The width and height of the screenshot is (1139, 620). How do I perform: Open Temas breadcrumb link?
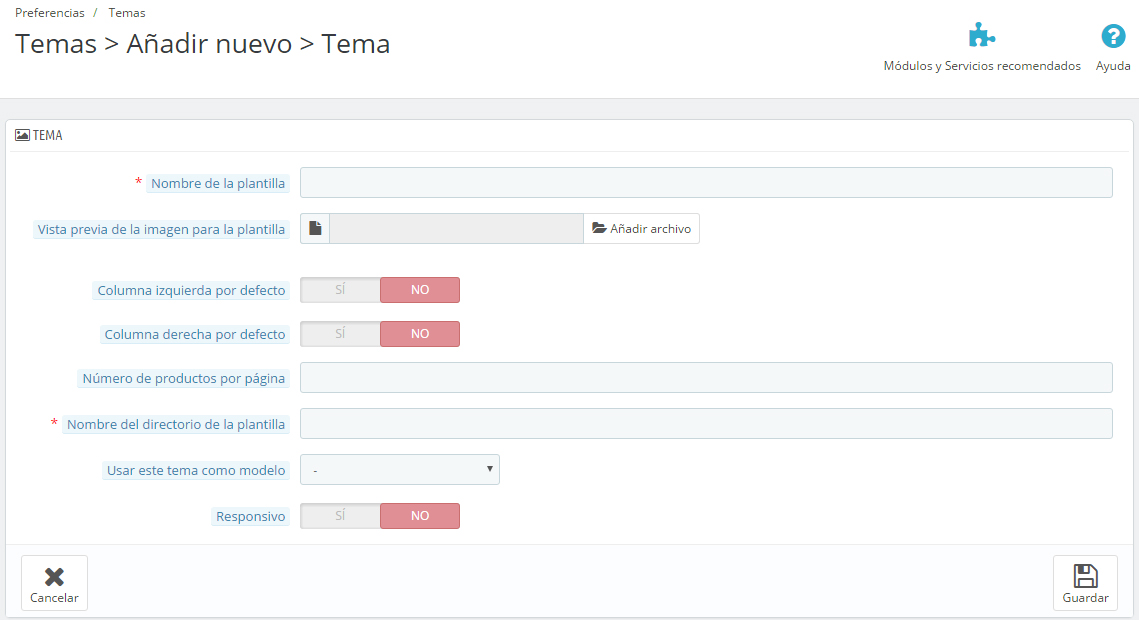click(127, 13)
